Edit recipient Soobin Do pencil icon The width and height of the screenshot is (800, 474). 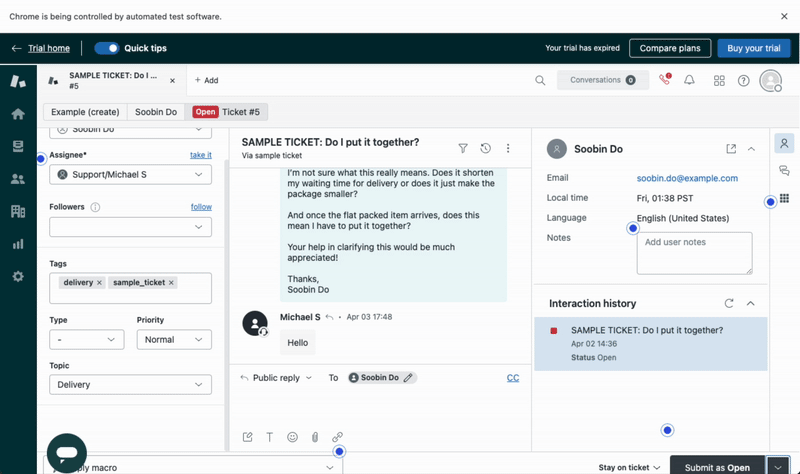pos(408,378)
